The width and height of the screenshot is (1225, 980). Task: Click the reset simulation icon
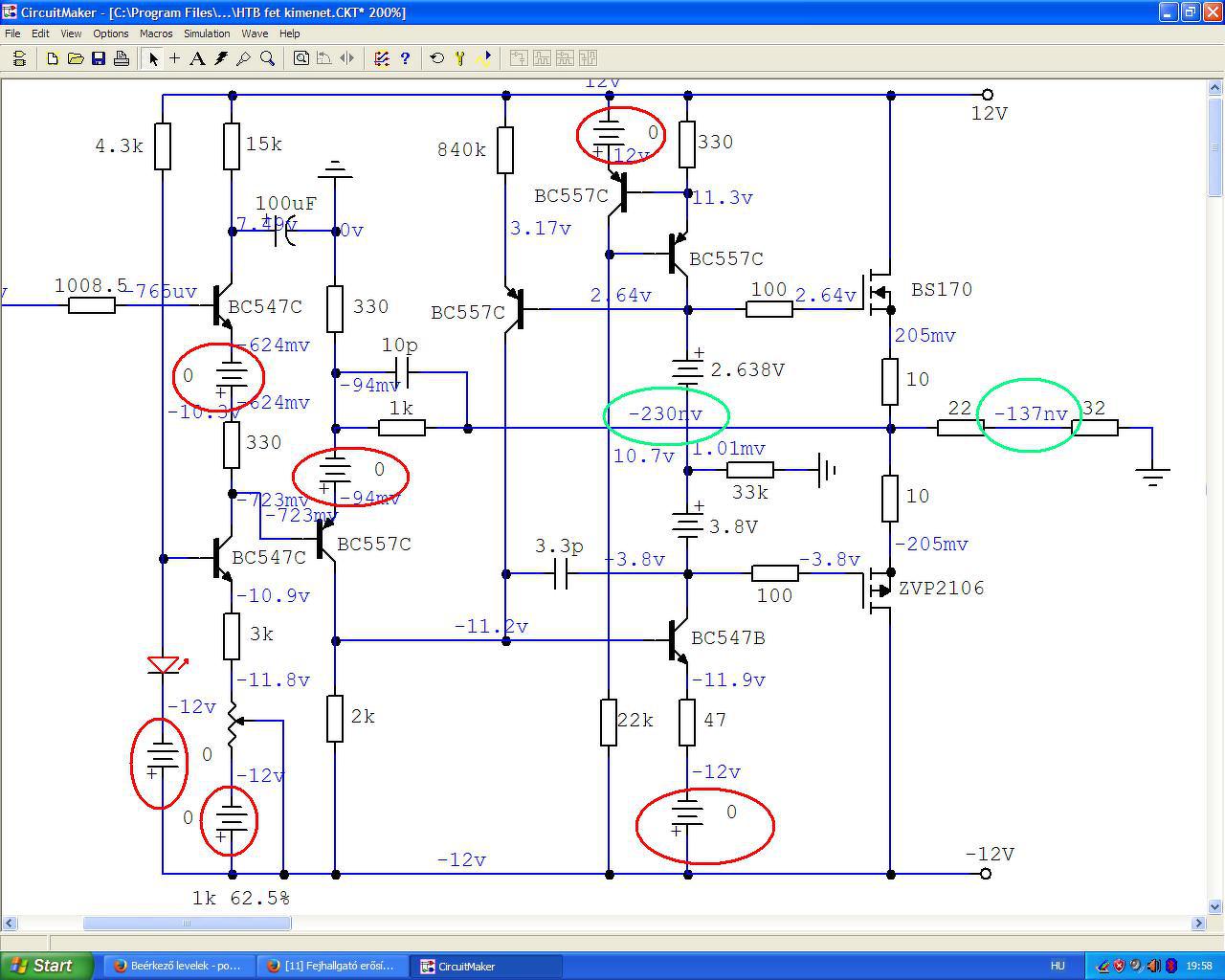click(x=437, y=58)
